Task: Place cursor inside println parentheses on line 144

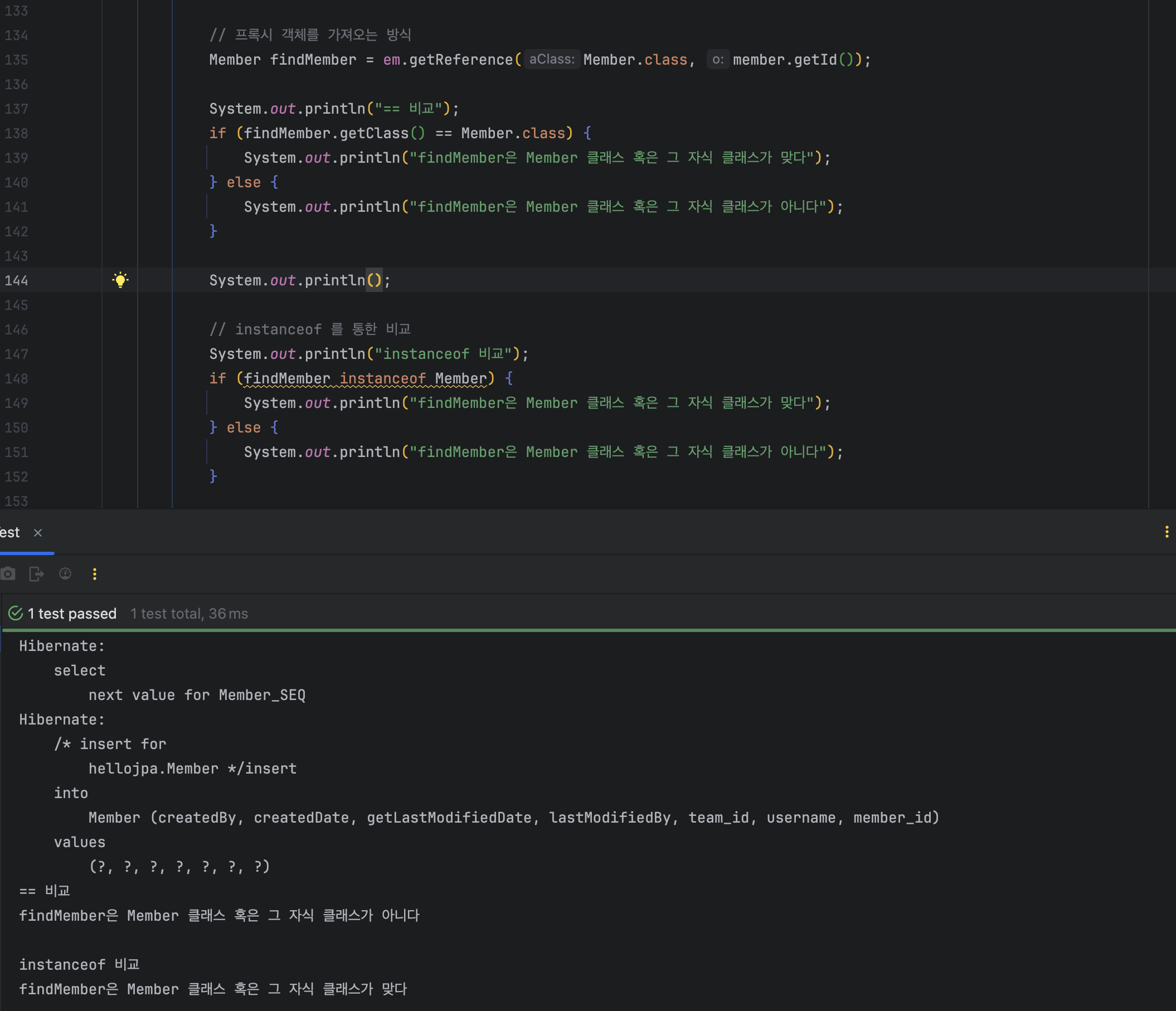Action: tap(375, 280)
